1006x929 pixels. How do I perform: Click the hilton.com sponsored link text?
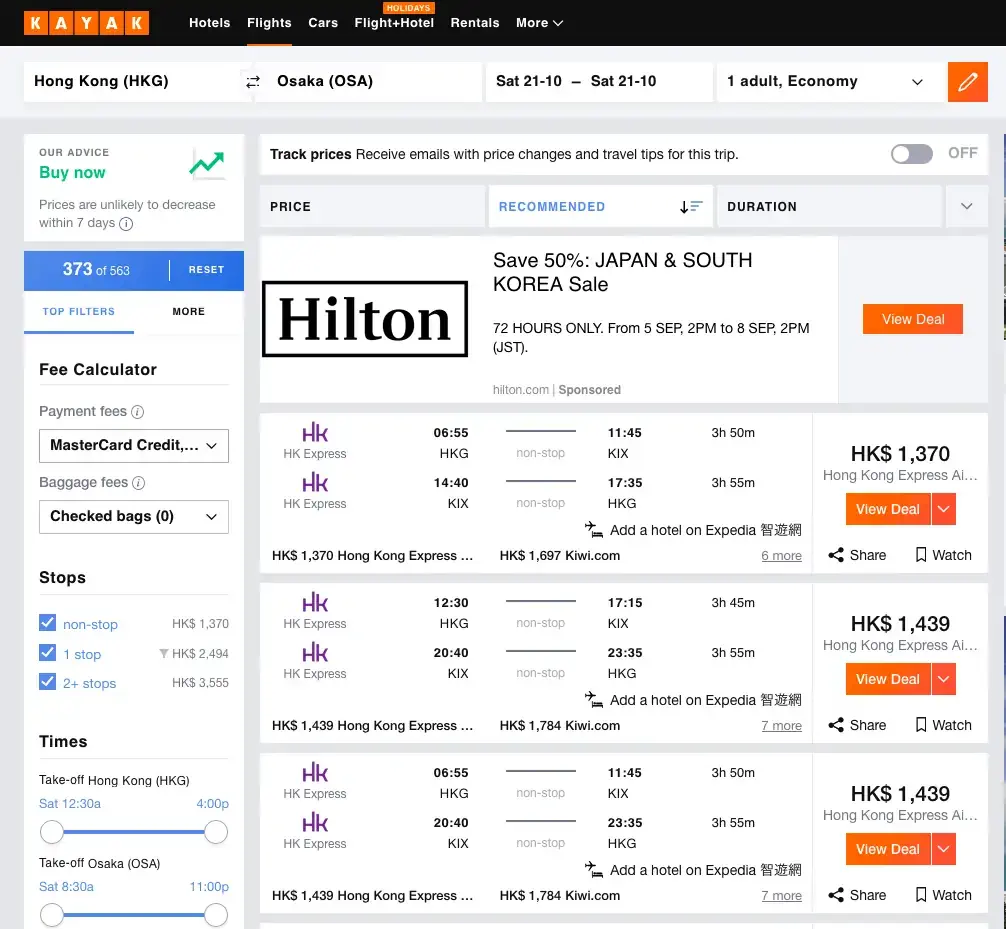click(521, 390)
